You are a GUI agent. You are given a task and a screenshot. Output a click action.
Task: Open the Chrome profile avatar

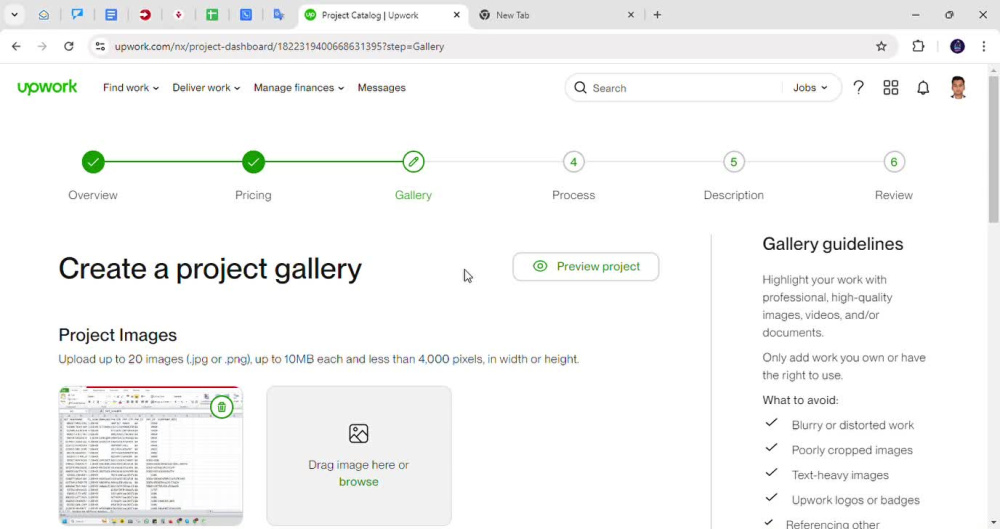pyautogui.click(x=957, y=46)
